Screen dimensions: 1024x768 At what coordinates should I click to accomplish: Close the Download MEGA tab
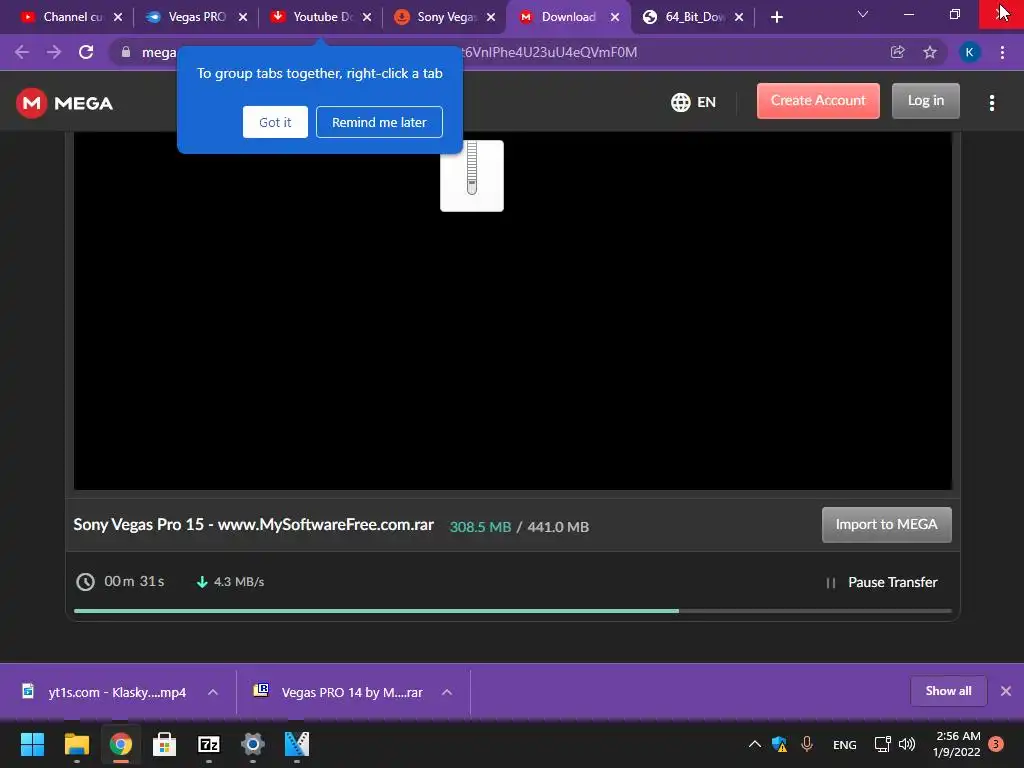(x=615, y=17)
